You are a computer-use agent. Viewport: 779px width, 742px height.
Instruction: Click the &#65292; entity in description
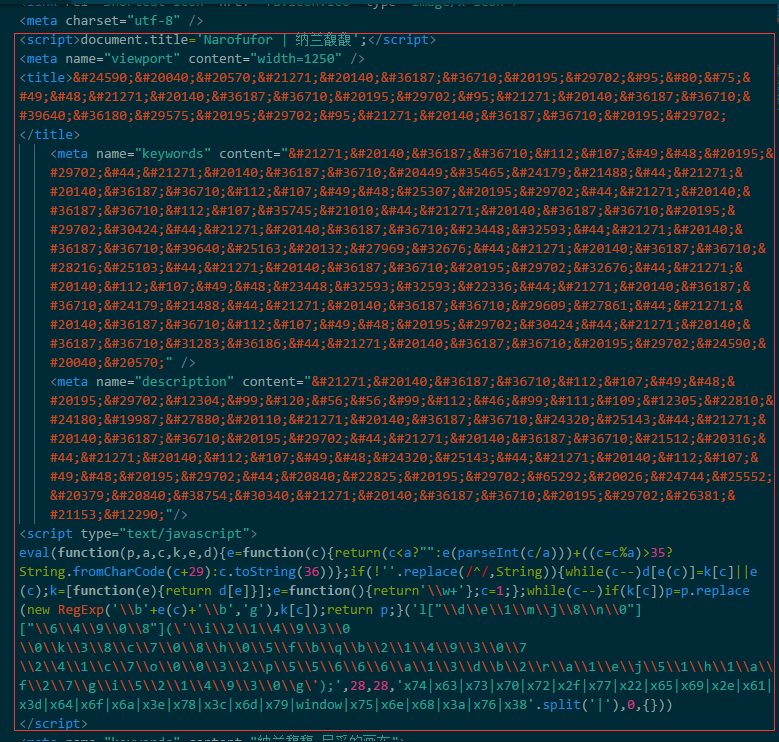(557, 477)
